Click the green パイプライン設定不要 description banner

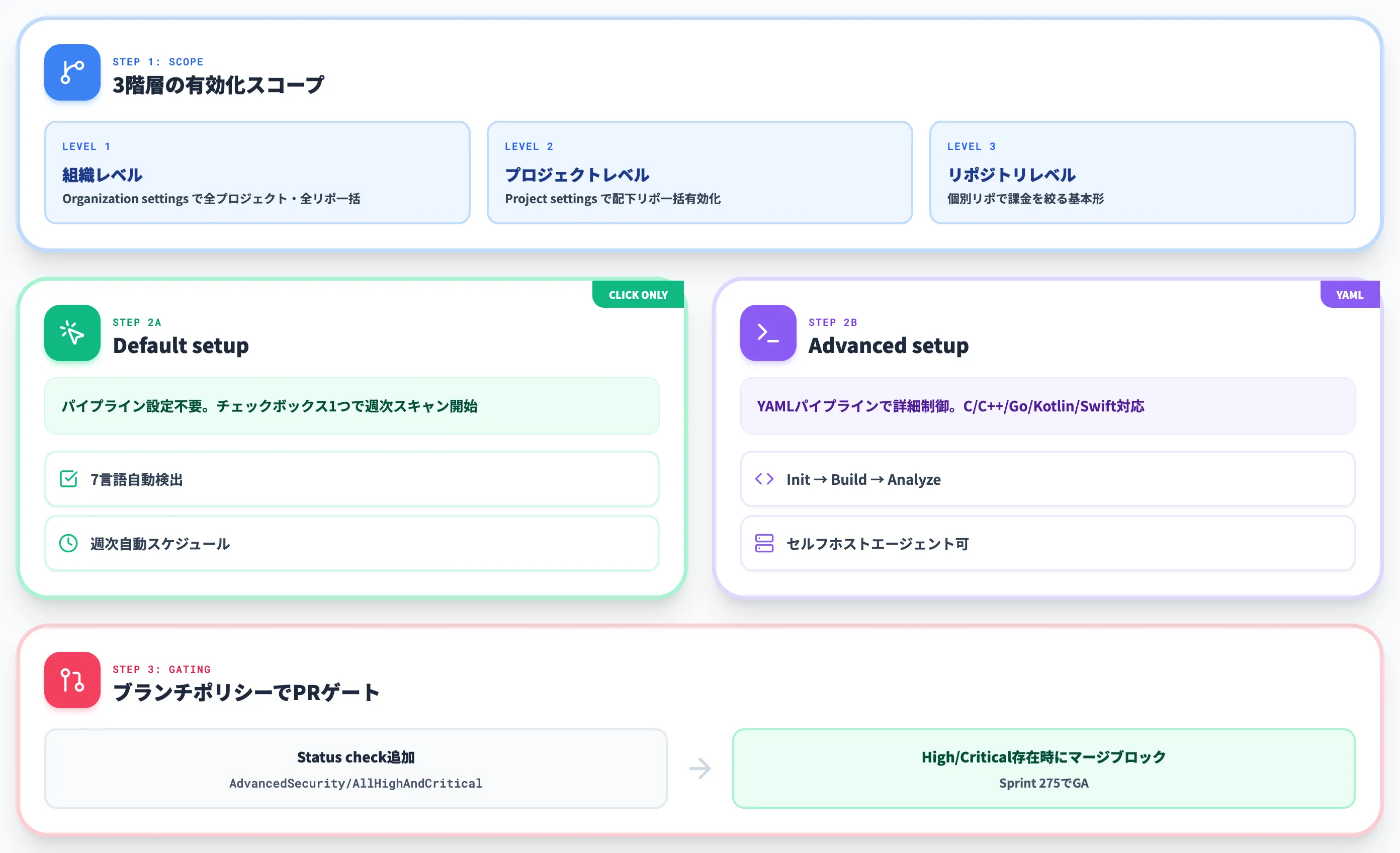[352, 406]
